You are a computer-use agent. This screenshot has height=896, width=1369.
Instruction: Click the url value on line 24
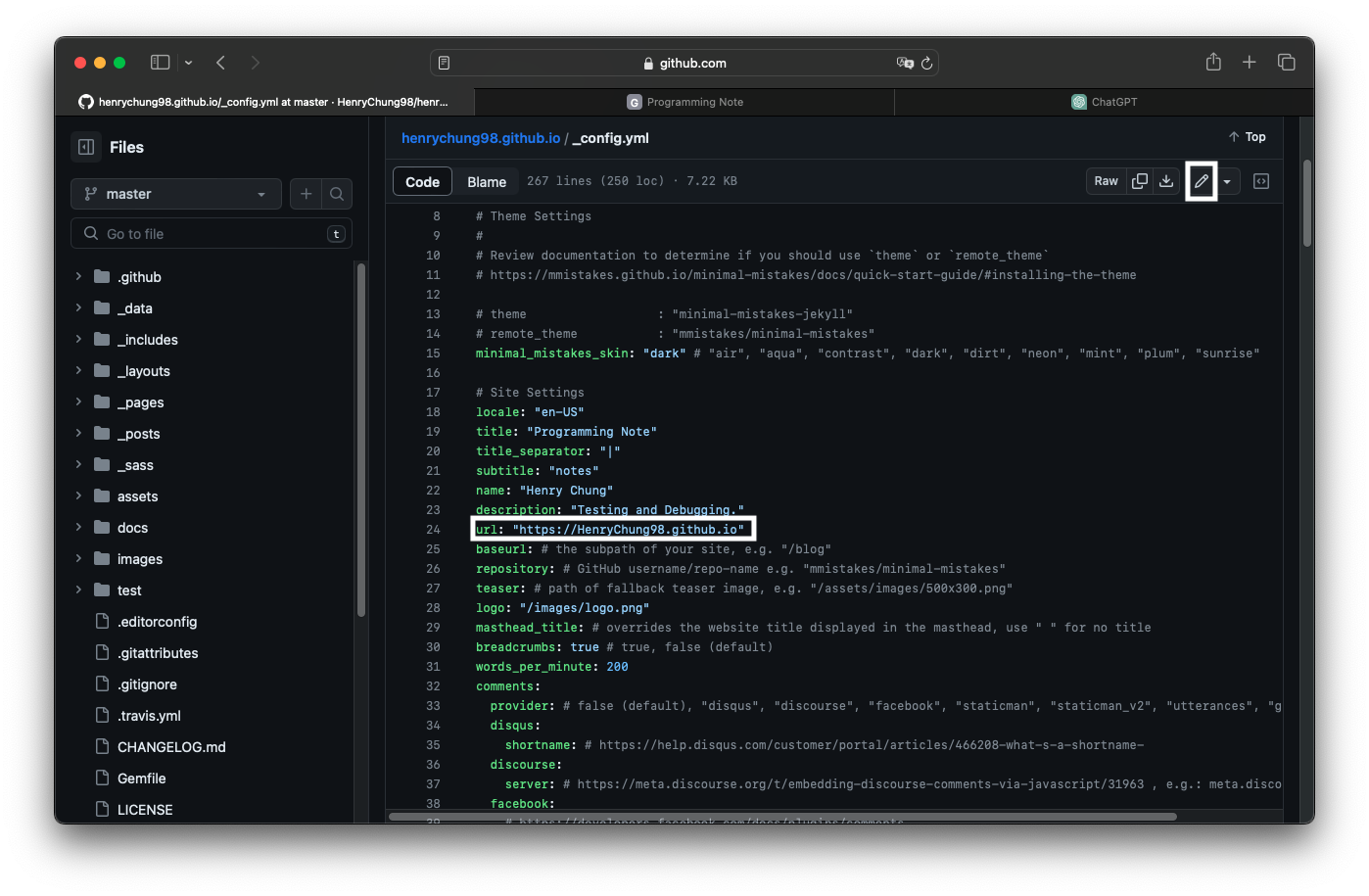pos(628,530)
